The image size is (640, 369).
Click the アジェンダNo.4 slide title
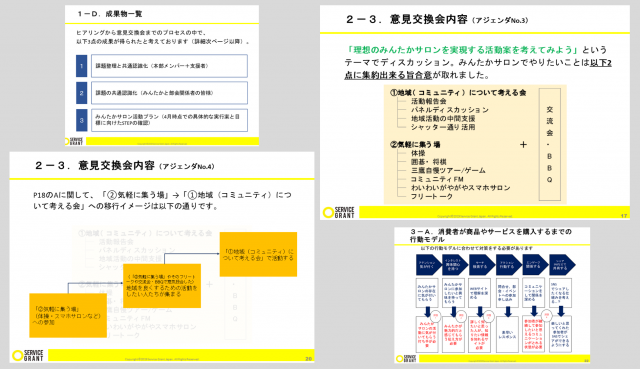124,166
